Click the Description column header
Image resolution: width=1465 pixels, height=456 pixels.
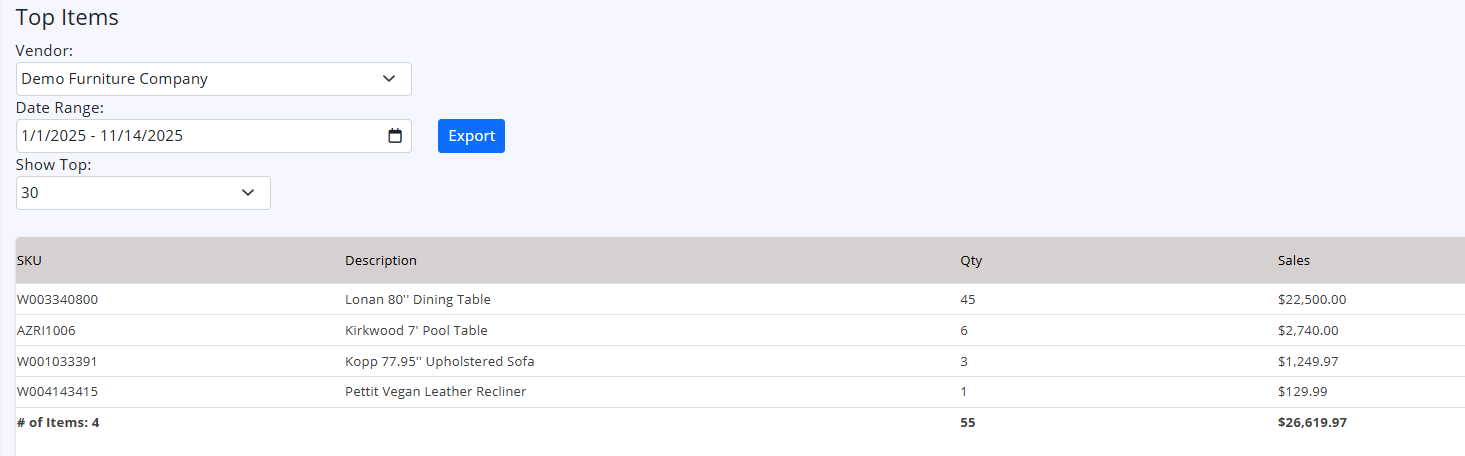click(x=381, y=261)
